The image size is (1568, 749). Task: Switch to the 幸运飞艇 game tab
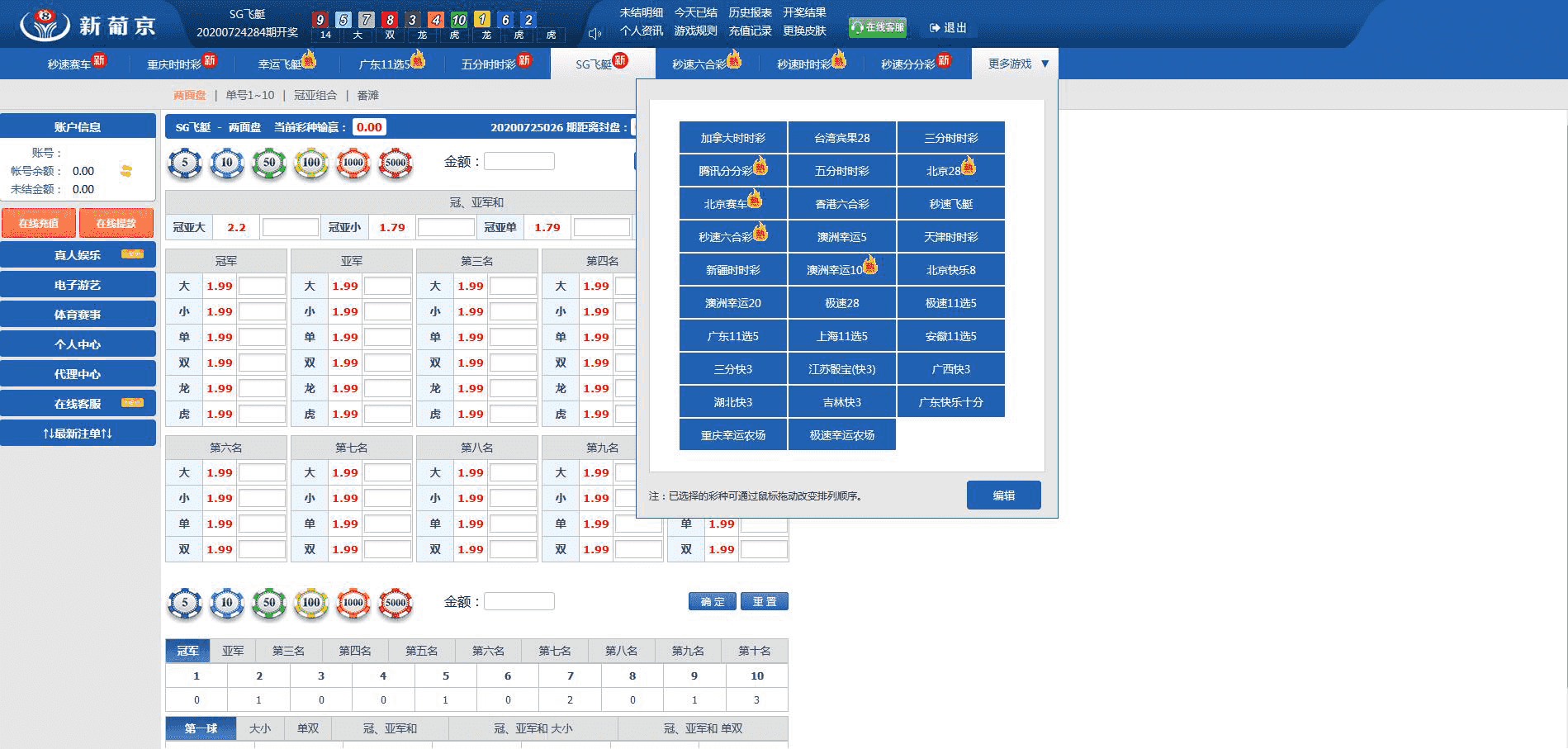point(281,64)
